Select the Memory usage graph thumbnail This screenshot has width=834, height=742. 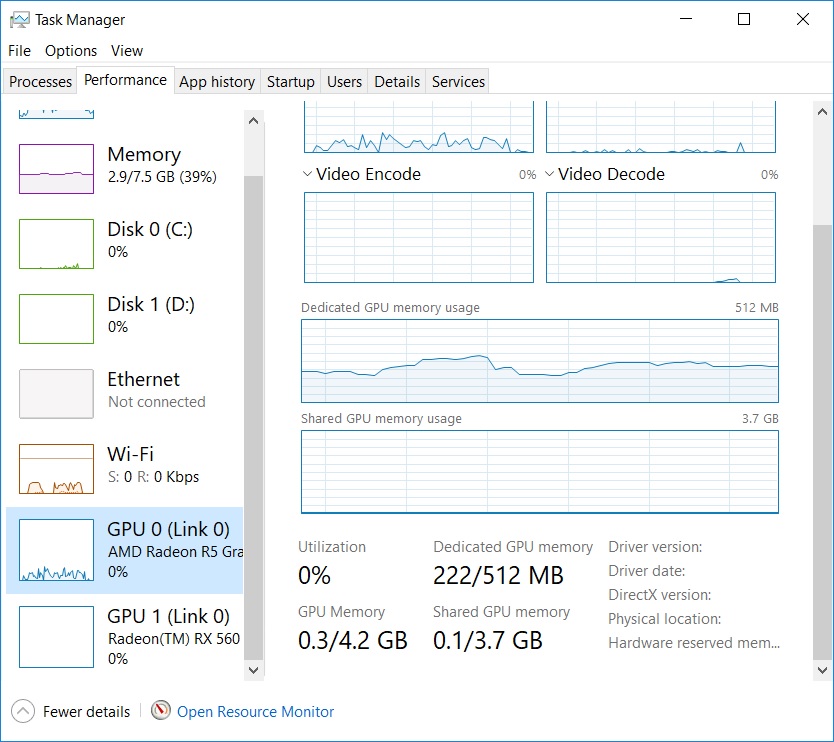(56, 169)
